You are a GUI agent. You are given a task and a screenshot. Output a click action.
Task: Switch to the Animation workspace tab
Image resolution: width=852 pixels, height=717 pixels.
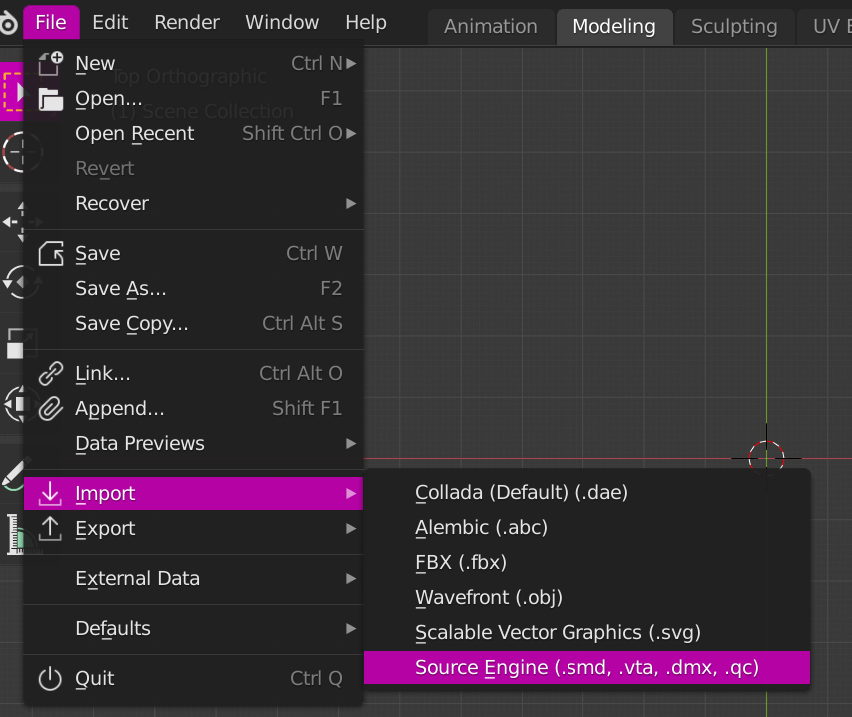[490, 27]
